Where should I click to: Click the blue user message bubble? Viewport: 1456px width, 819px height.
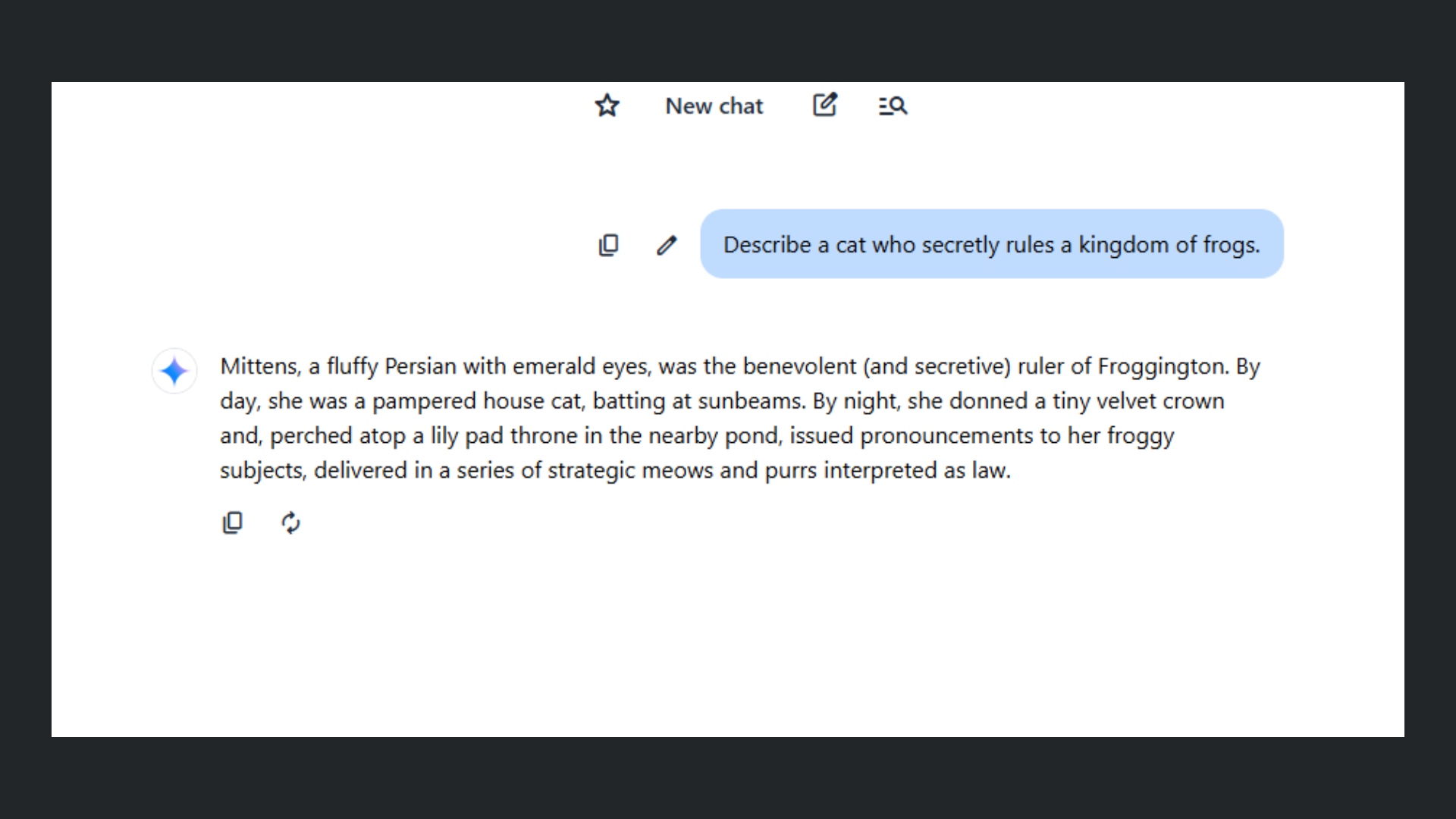(x=991, y=244)
